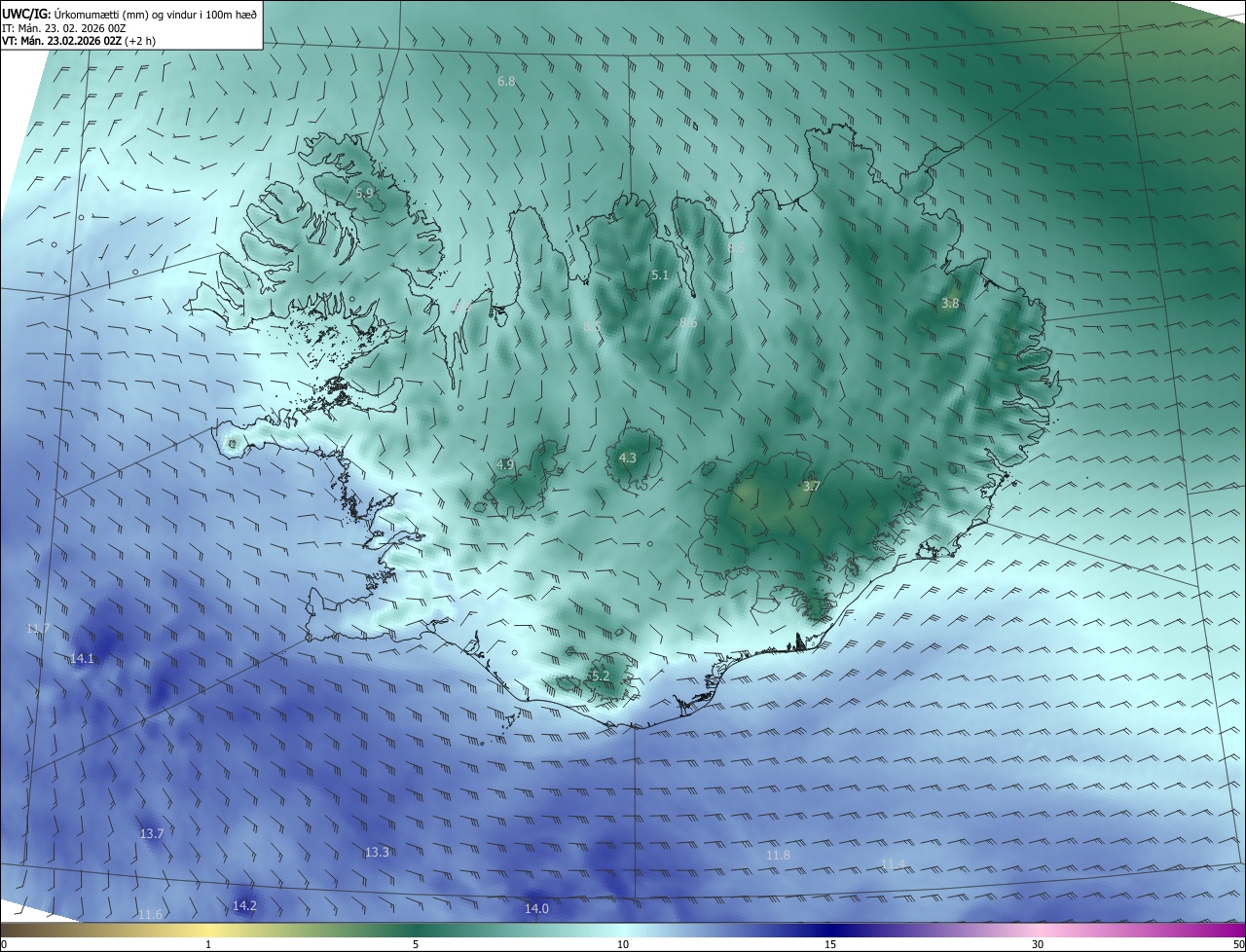Select the 5.1 value label
The height and width of the screenshot is (952, 1246).
click(x=660, y=275)
